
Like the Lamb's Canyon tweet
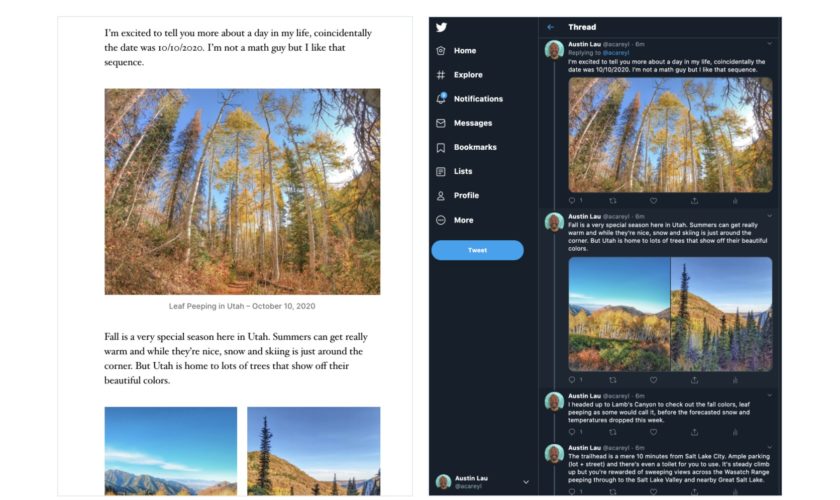tap(653, 432)
